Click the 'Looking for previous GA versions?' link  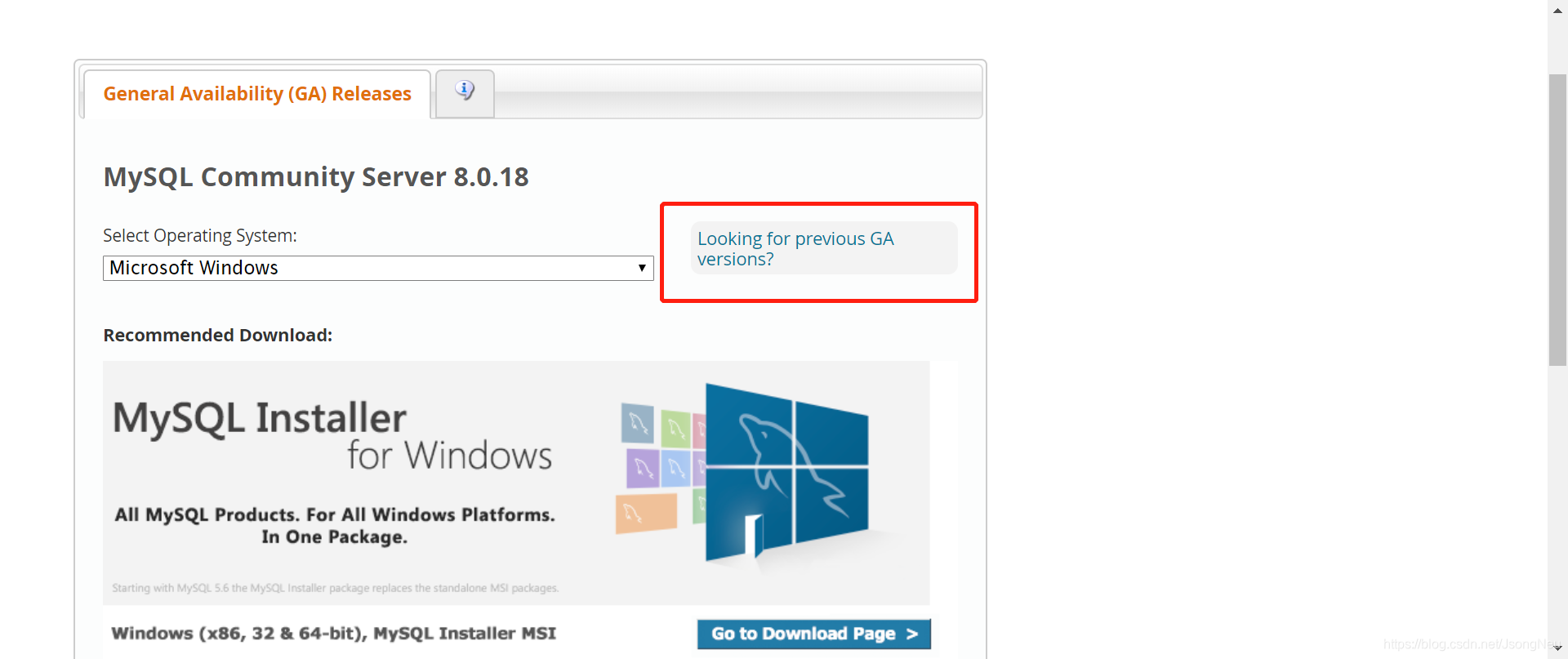[795, 249]
